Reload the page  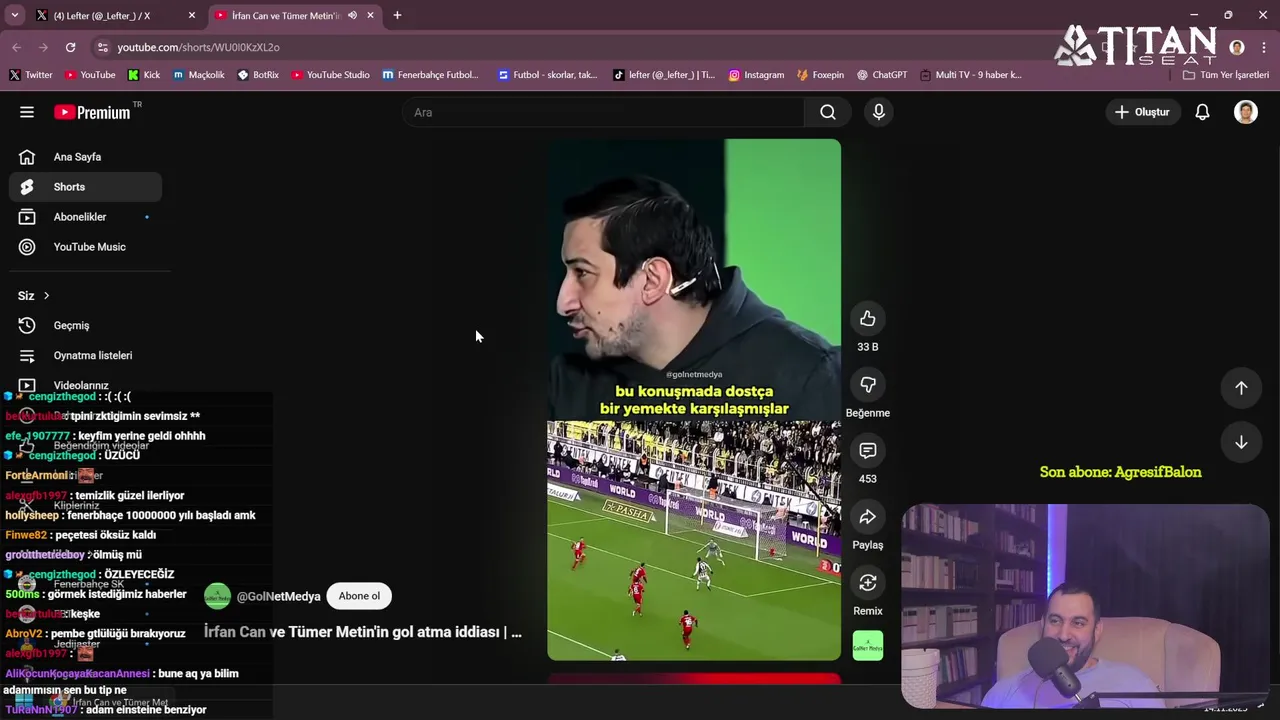click(70, 47)
